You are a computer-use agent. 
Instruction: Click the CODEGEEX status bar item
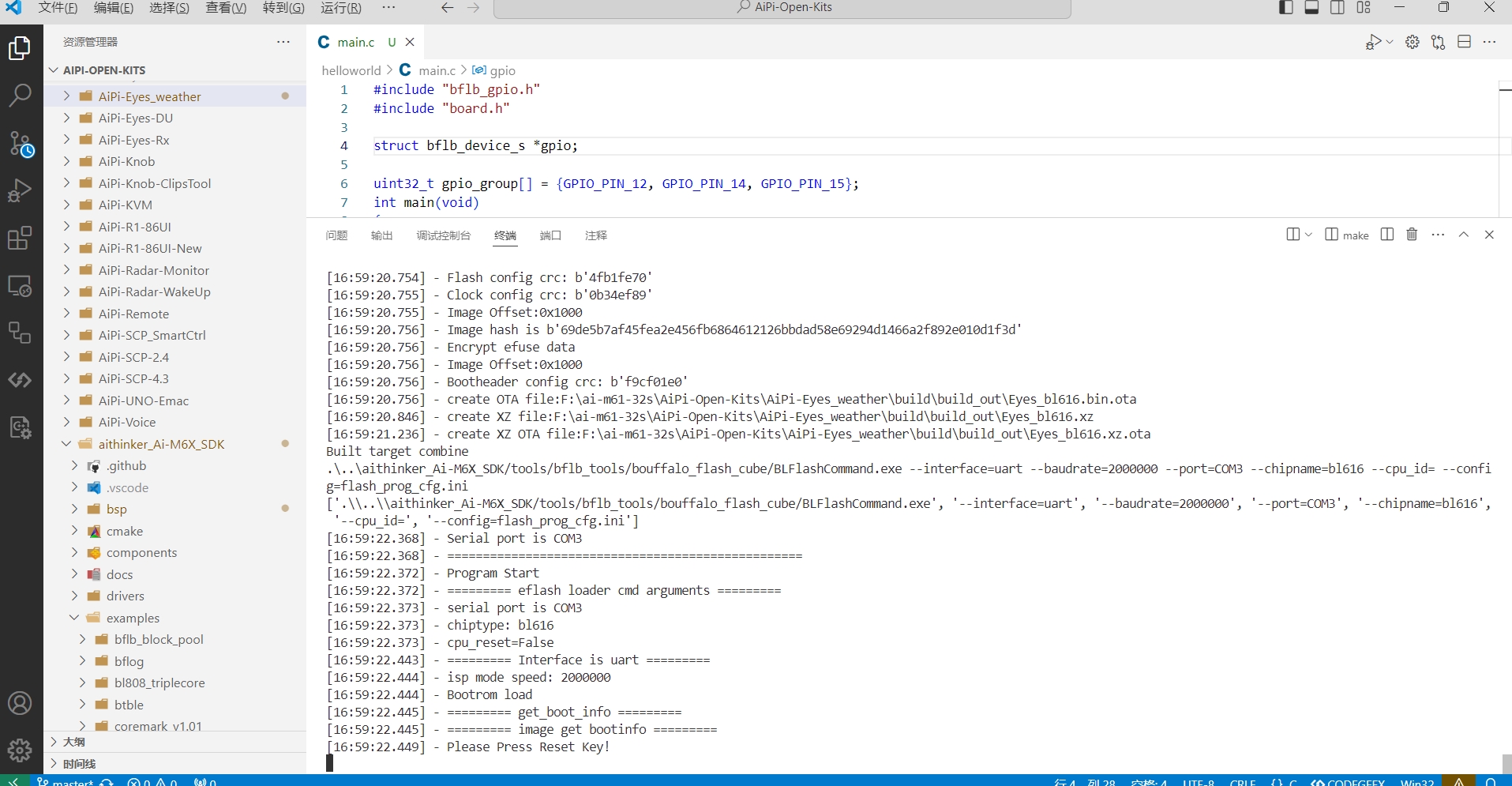pos(1348,782)
